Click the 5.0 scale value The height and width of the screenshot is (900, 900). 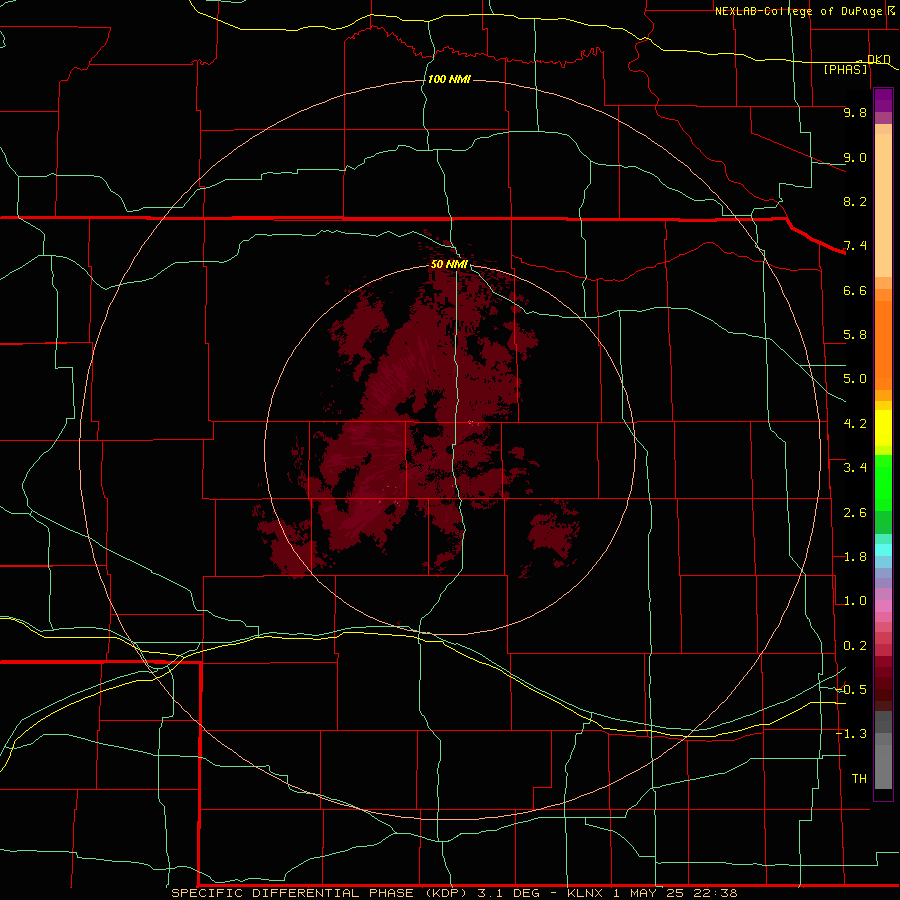click(x=855, y=379)
